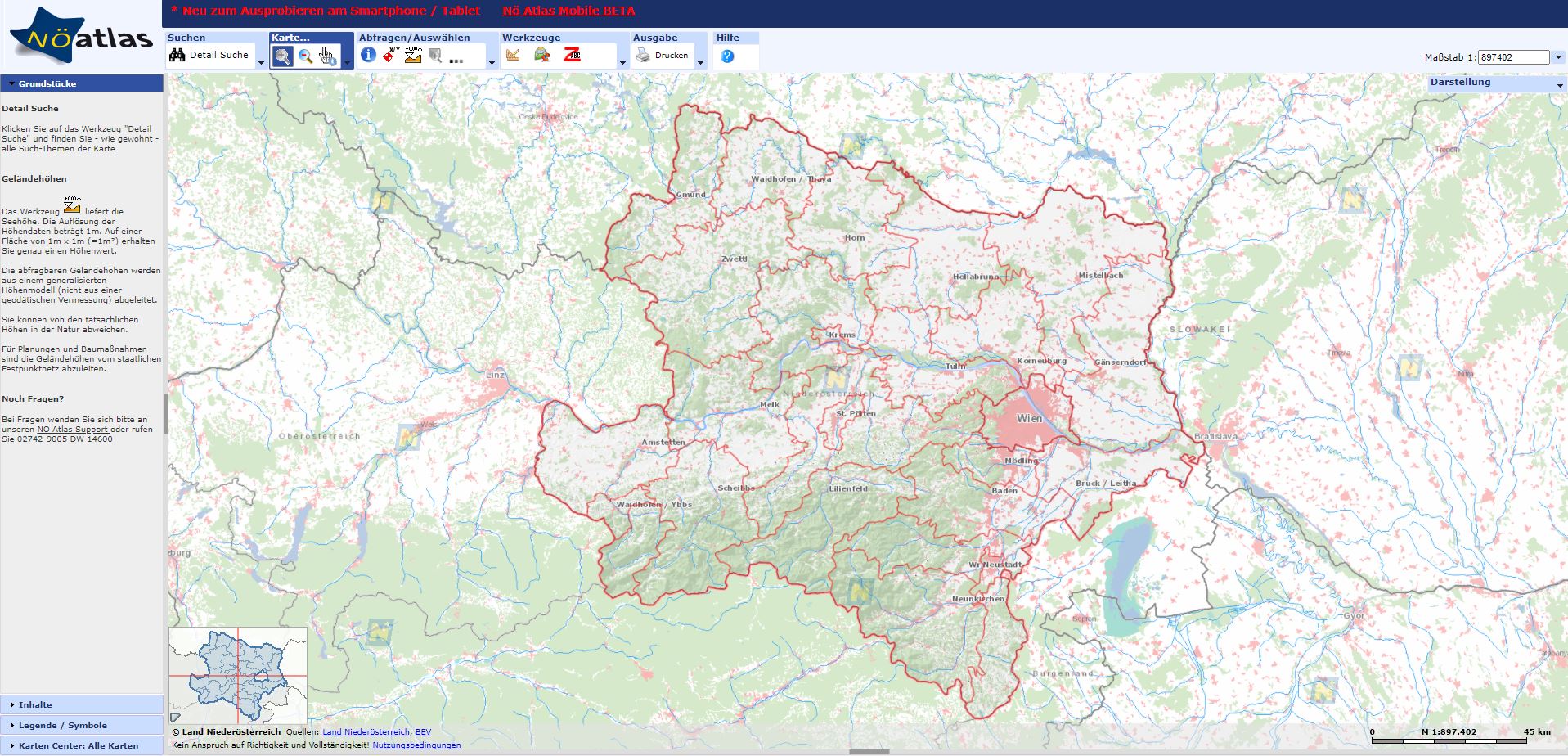The width and height of the screenshot is (1568, 756).
Task: Open the Hilfe question mark icon
Action: click(x=727, y=56)
